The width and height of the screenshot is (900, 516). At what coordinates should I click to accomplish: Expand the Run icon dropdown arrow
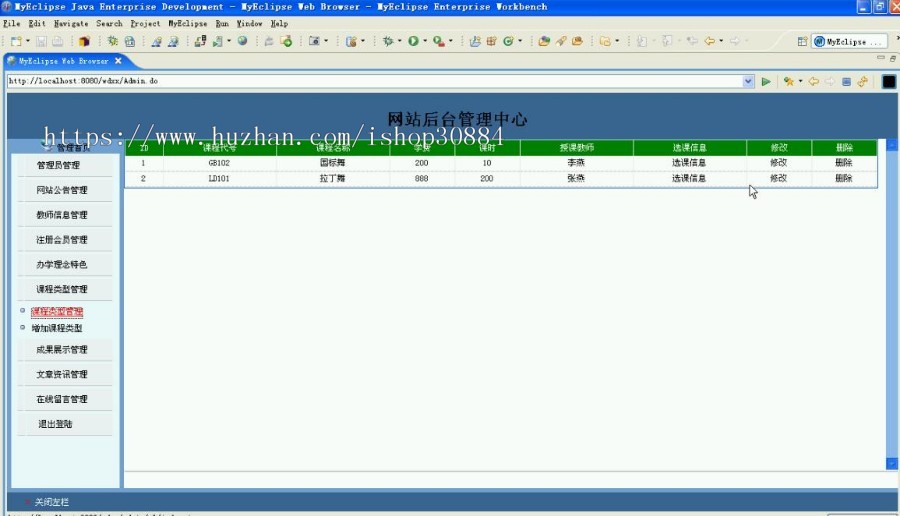(425, 41)
